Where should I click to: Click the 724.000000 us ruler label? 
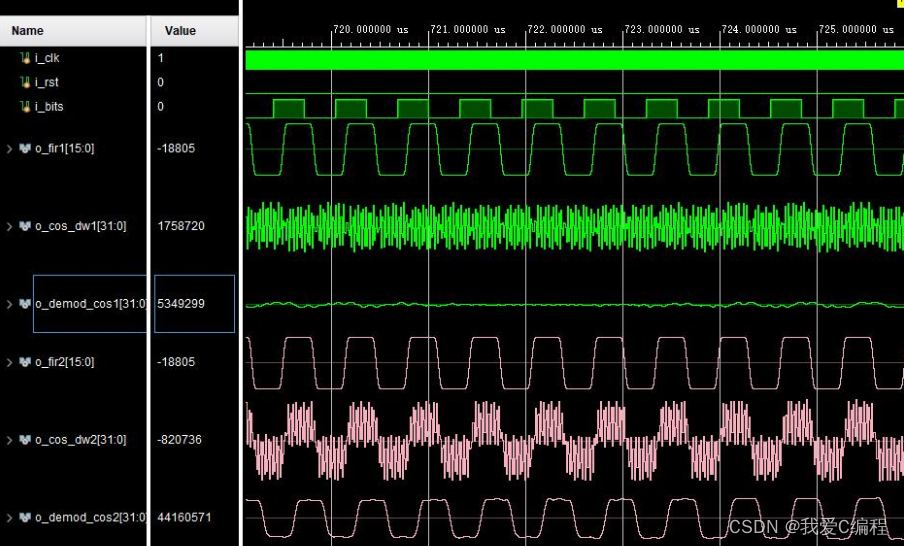(759, 30)
